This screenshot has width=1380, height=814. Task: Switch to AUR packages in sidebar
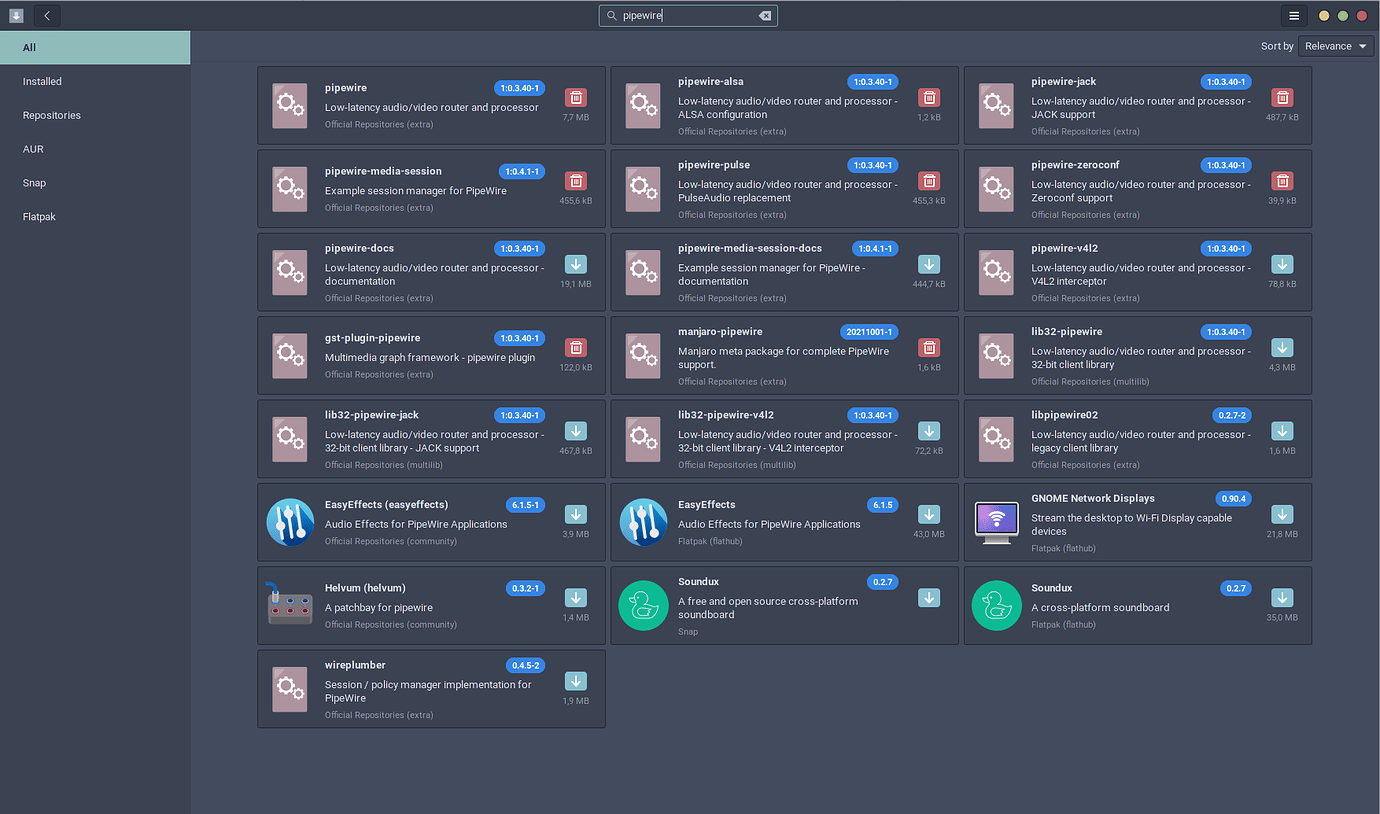pos(95,149)
